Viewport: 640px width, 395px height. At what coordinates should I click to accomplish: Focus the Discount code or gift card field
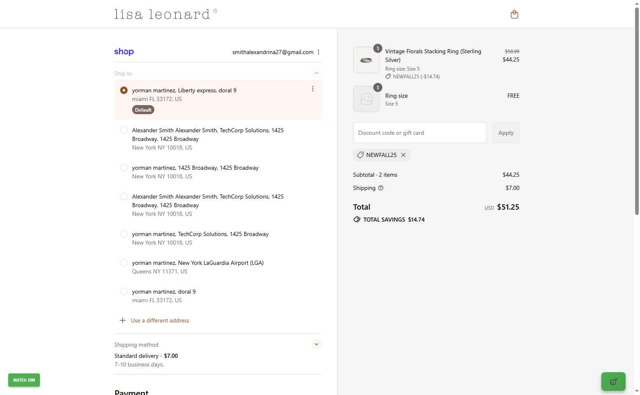coord(420,133)
